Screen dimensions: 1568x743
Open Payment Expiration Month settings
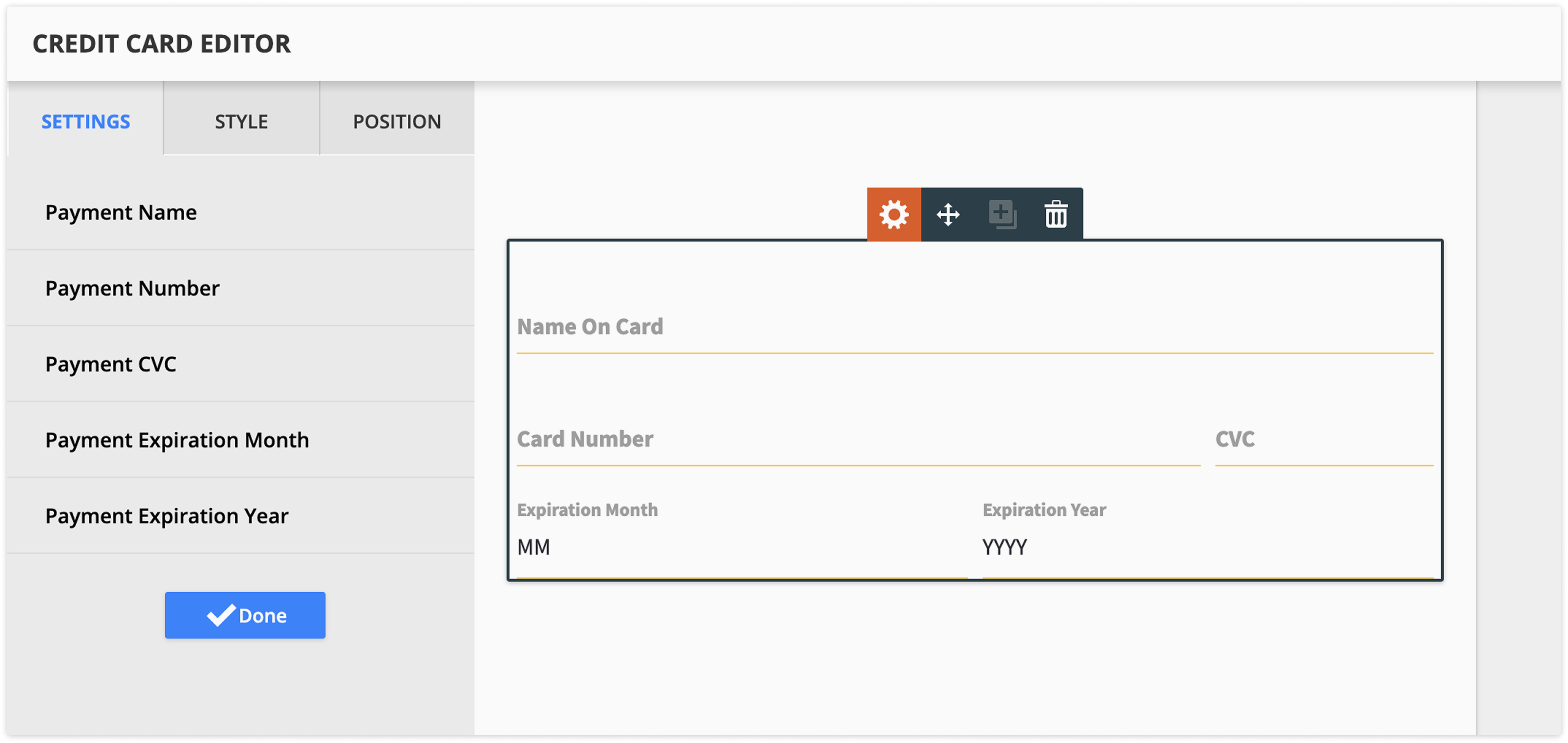[x=177, y=440]
